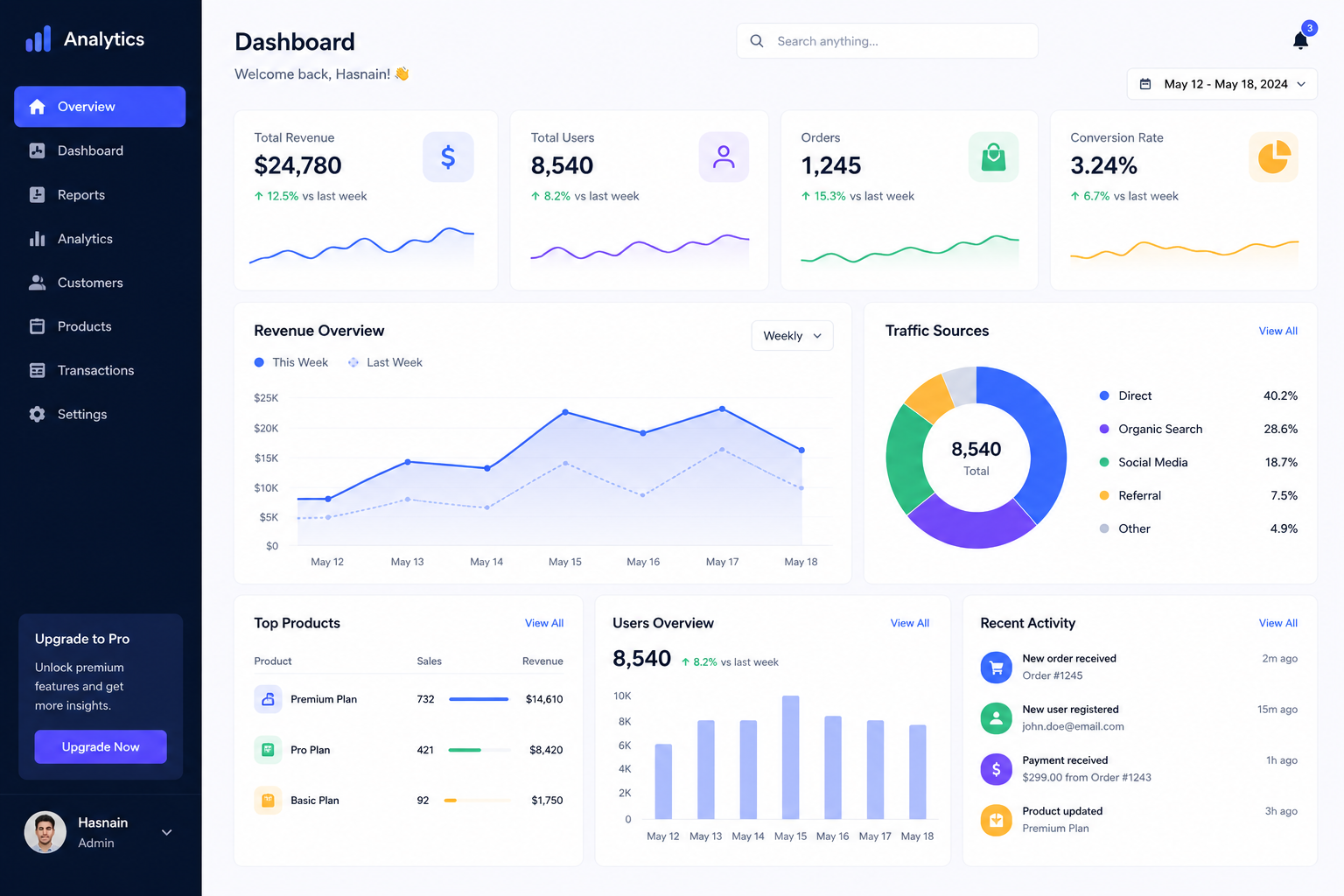Click the New order received cart icon

pos(996,668)
